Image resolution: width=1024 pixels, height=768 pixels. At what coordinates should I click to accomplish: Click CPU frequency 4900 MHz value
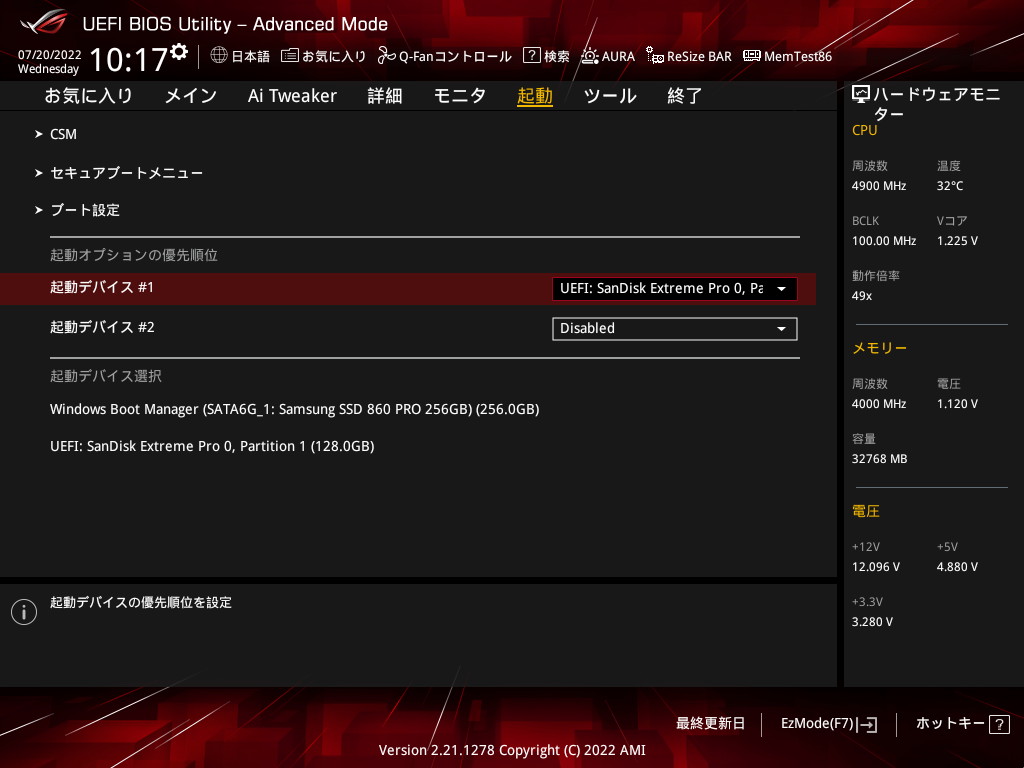point(878,186)
